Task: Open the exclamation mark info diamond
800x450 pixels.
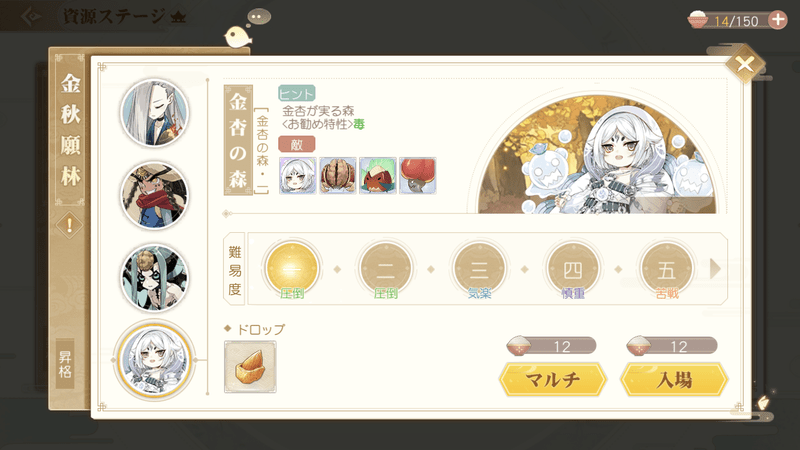Action: [69, 225]
